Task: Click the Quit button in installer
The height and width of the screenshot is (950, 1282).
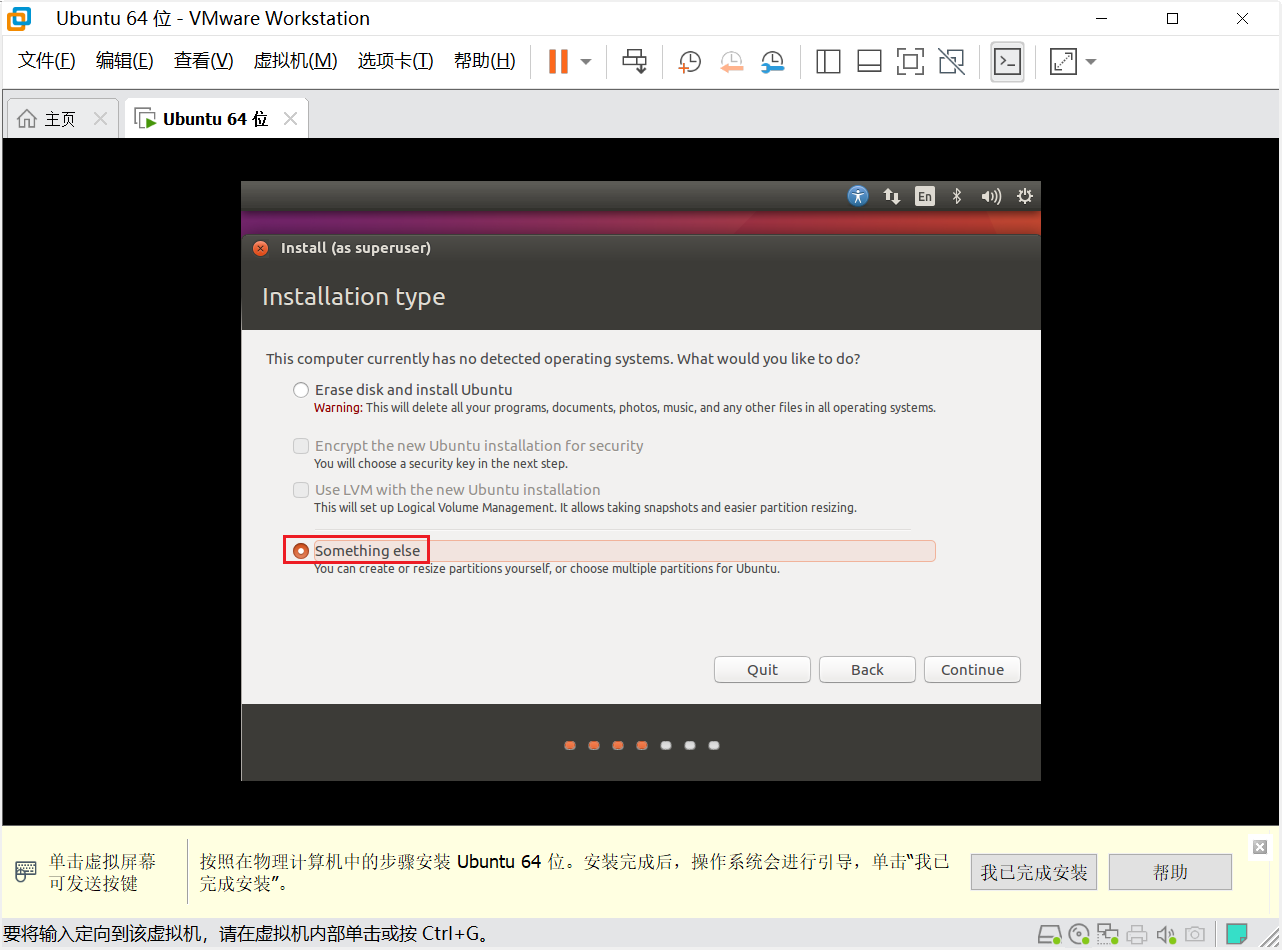Action: point(762,670)
